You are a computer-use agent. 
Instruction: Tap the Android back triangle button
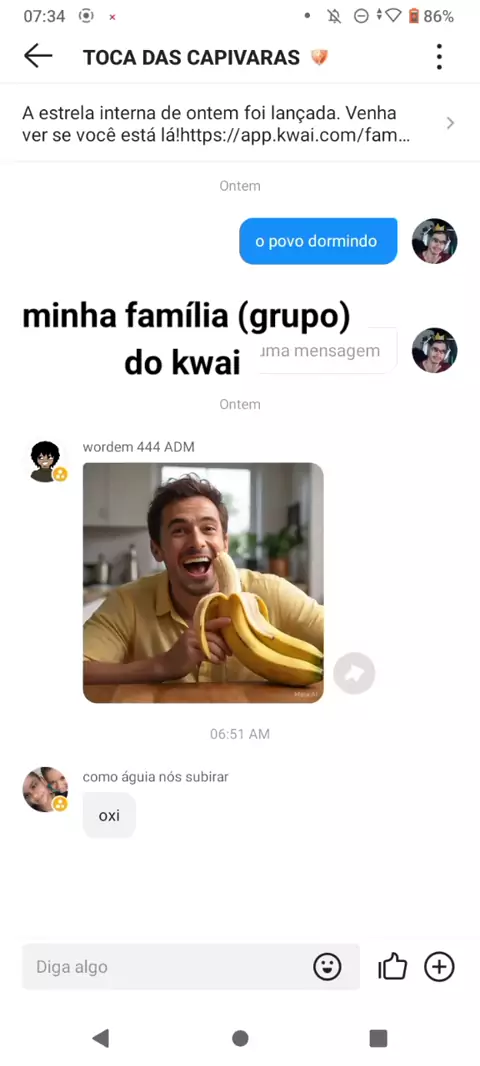point(101,1038)
